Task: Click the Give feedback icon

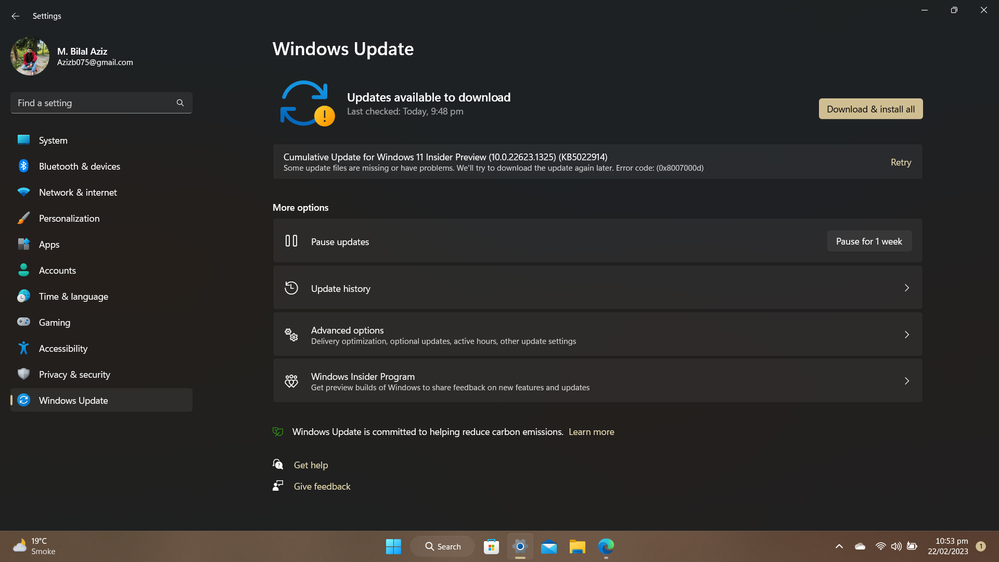Action: 278,486
